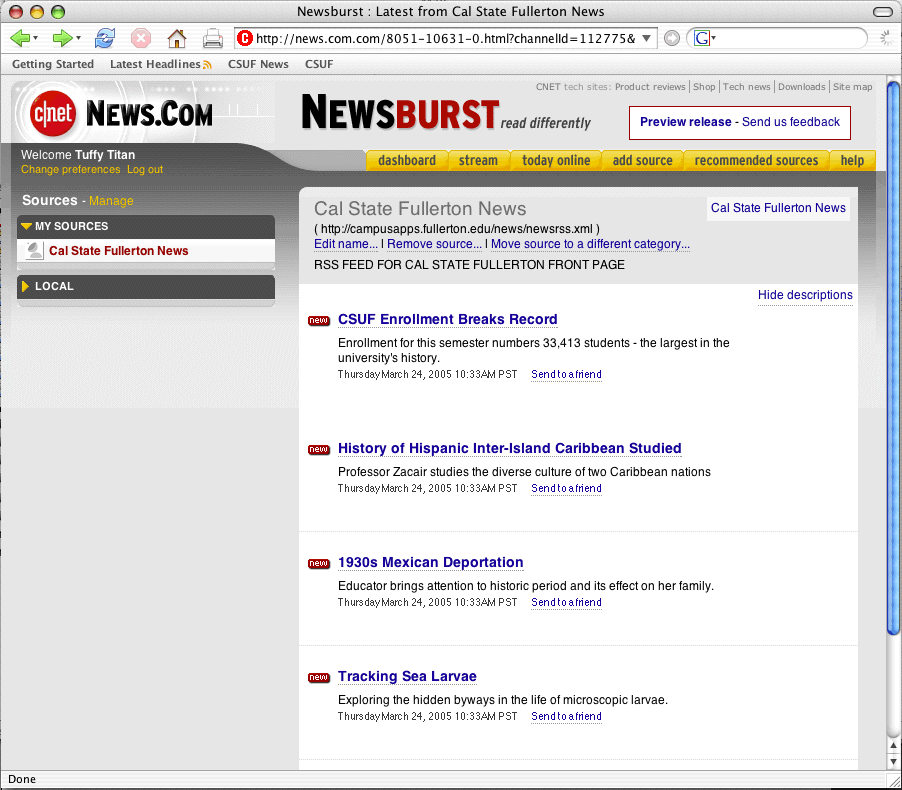Click Remove source... link
This screenshot has height=790, width=902.
pyautogui.click(x=434, y=244)
